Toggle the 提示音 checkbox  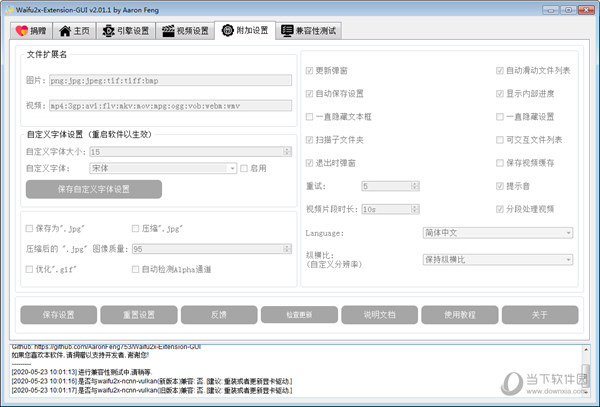(500, 186)
